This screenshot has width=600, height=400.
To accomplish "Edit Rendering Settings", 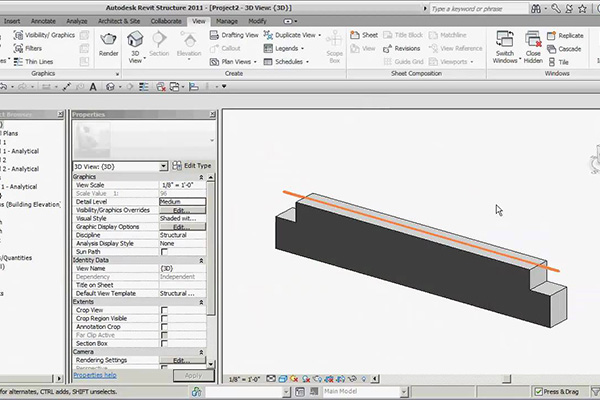I will (x=182, y=360).
